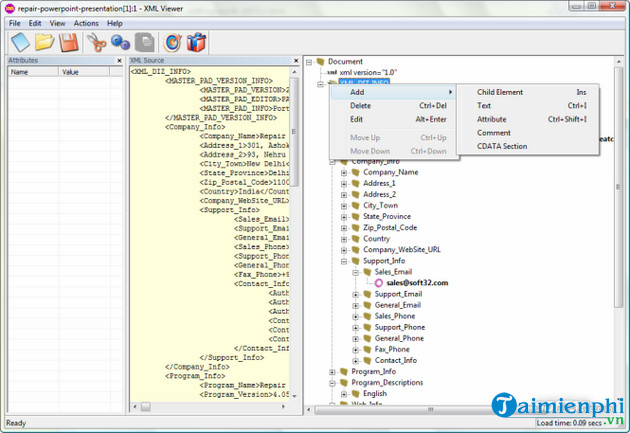The height and width of the screenshot is (433, 630).
Task: Click the blue spheres toolbar icon
Action: 120,42
